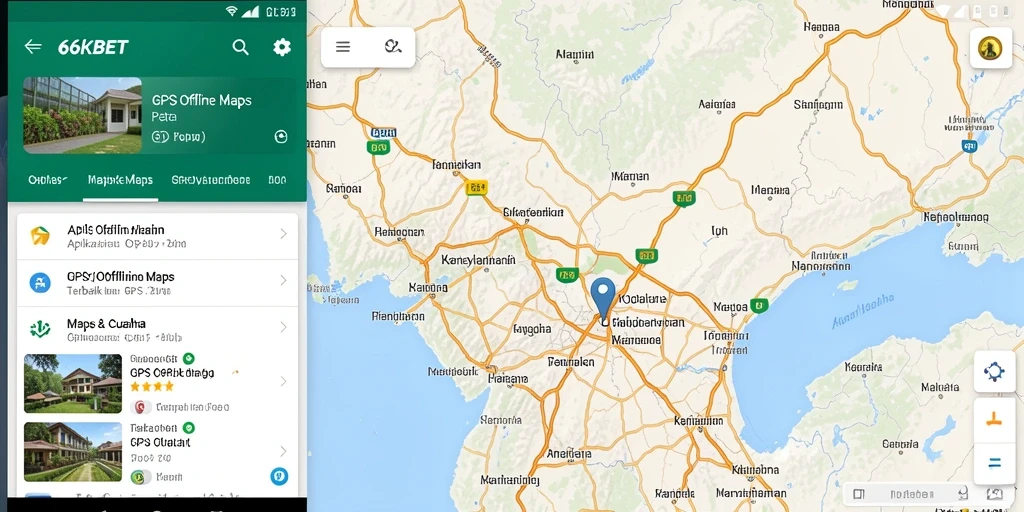Center map with the location target button
1024x512 pixels.
[994, 372]
